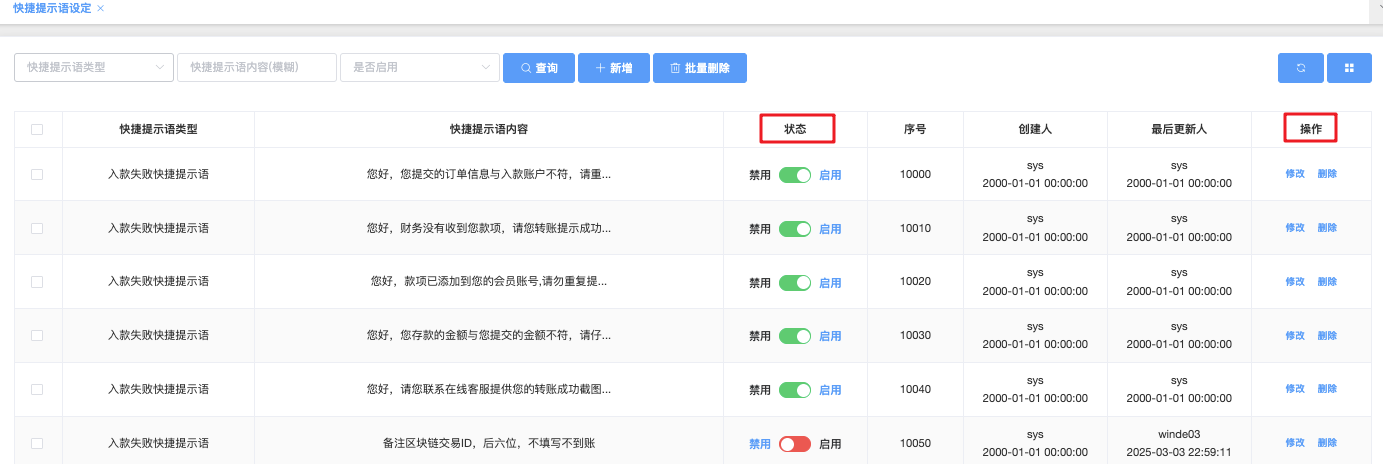Toggle the status switch for row 10000
This screenshot has height=464, width=1383.
pyautogui.click(x=795, y=175)
